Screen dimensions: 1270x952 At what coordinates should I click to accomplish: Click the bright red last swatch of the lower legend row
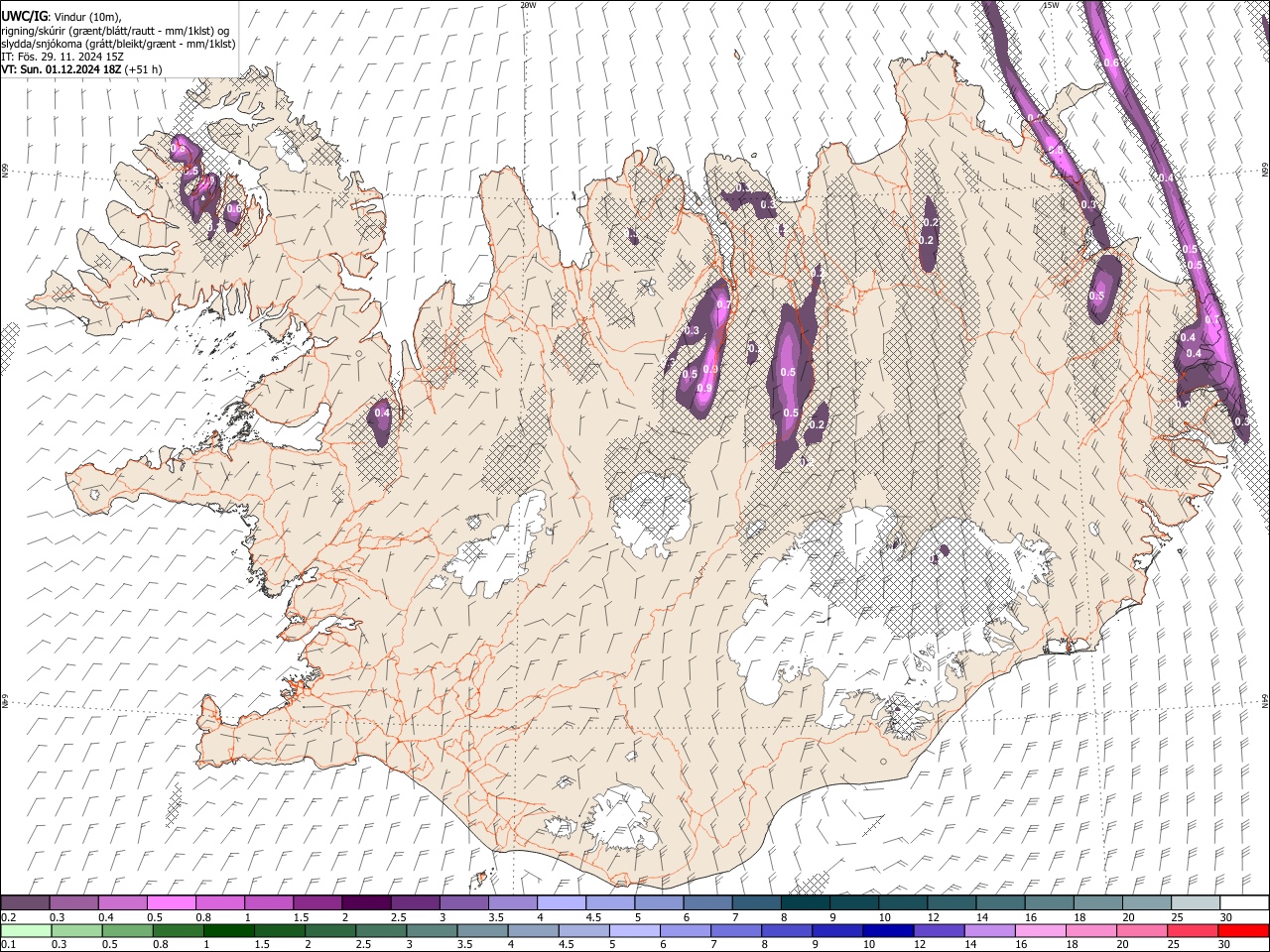point(1243,931)
